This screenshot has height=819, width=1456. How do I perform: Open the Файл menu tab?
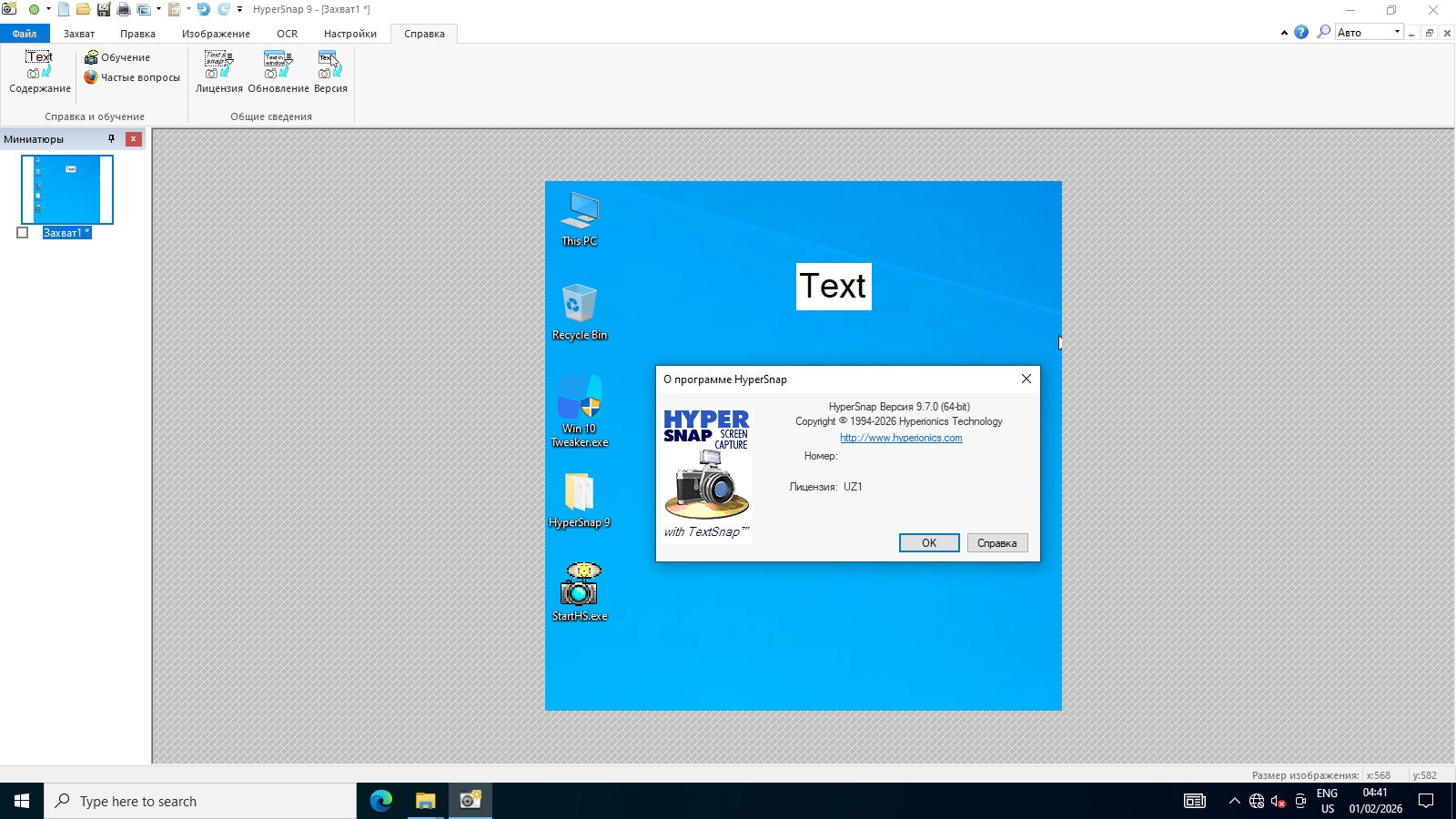tap(25, 34)
